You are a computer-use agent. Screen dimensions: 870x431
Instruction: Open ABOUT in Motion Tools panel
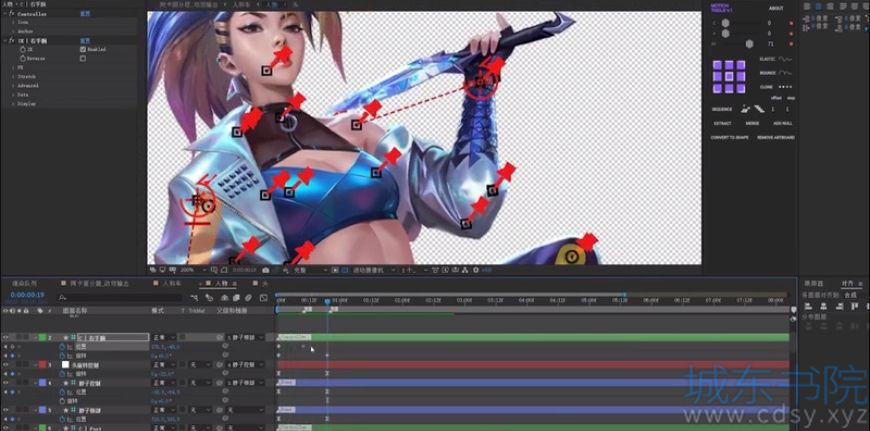[x=776, y=8]
